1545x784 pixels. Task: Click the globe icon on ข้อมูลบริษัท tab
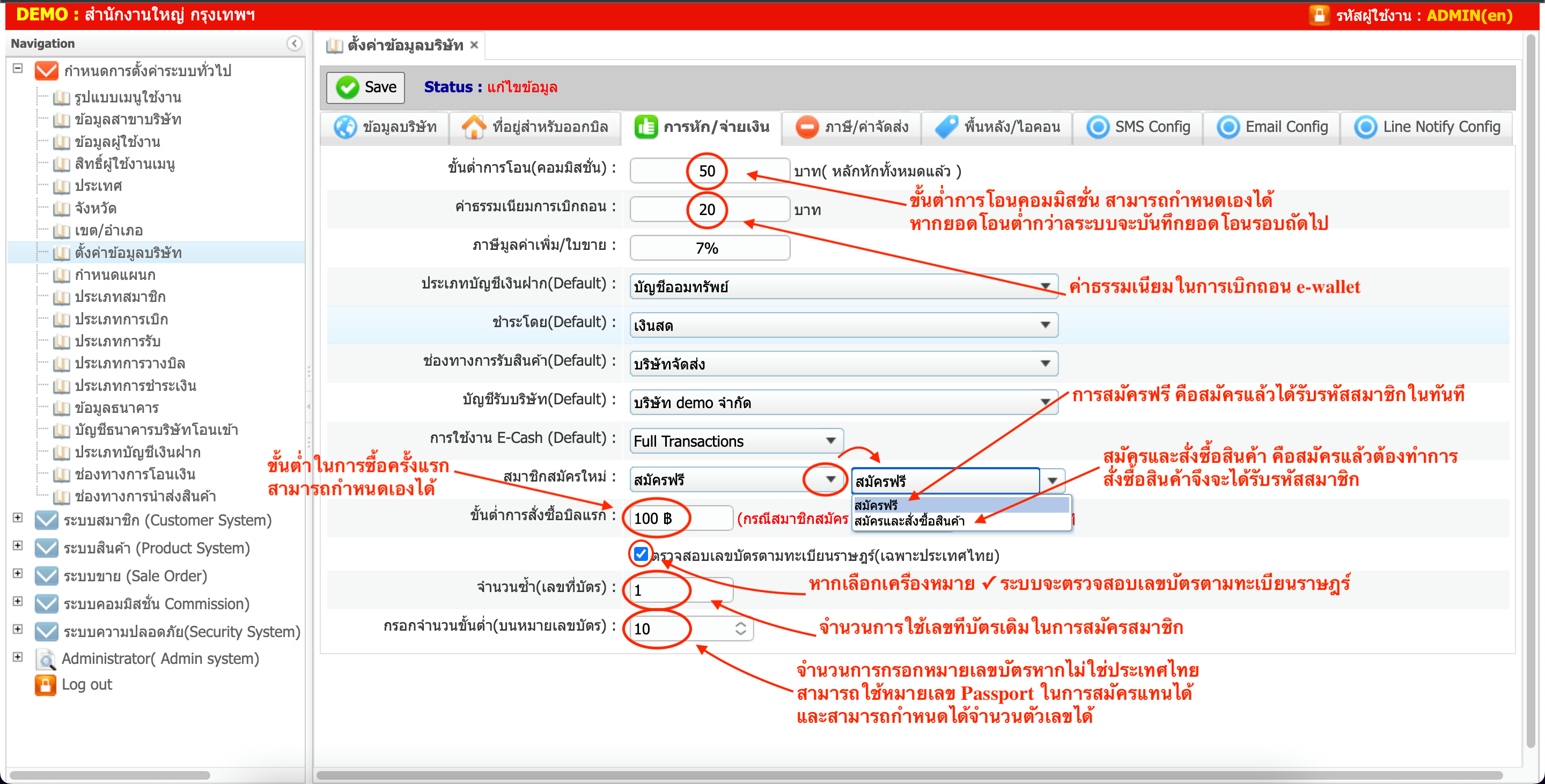(x=345, y=127)
